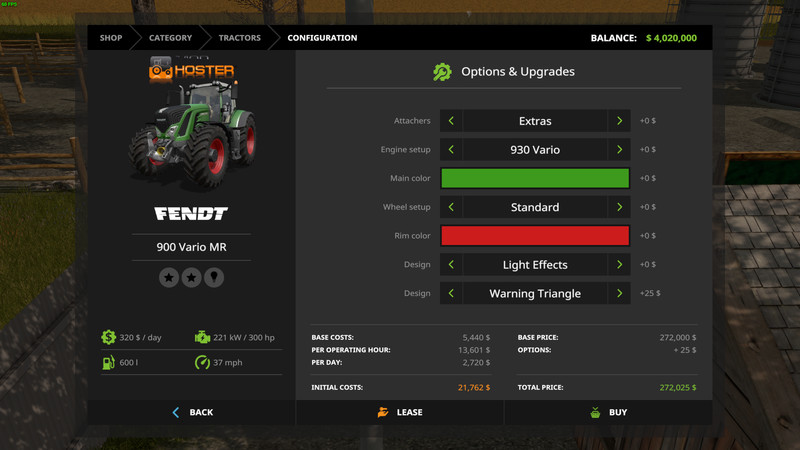Click the light bulb badge icon

pyautogui.click(x=213, y=277)
